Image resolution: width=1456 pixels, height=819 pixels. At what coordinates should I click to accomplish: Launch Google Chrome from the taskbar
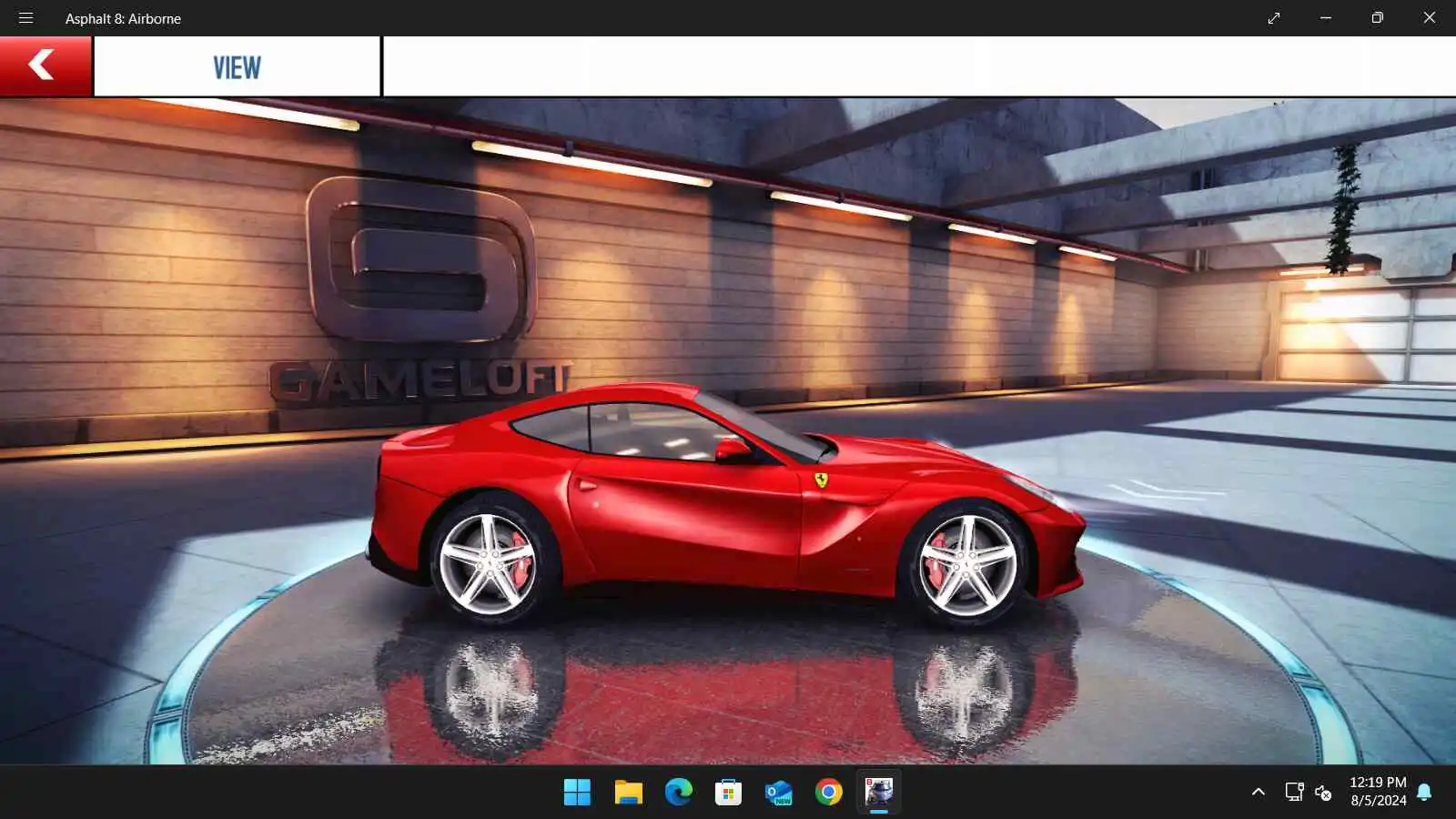pyautogui.click(x=829, y=792)
